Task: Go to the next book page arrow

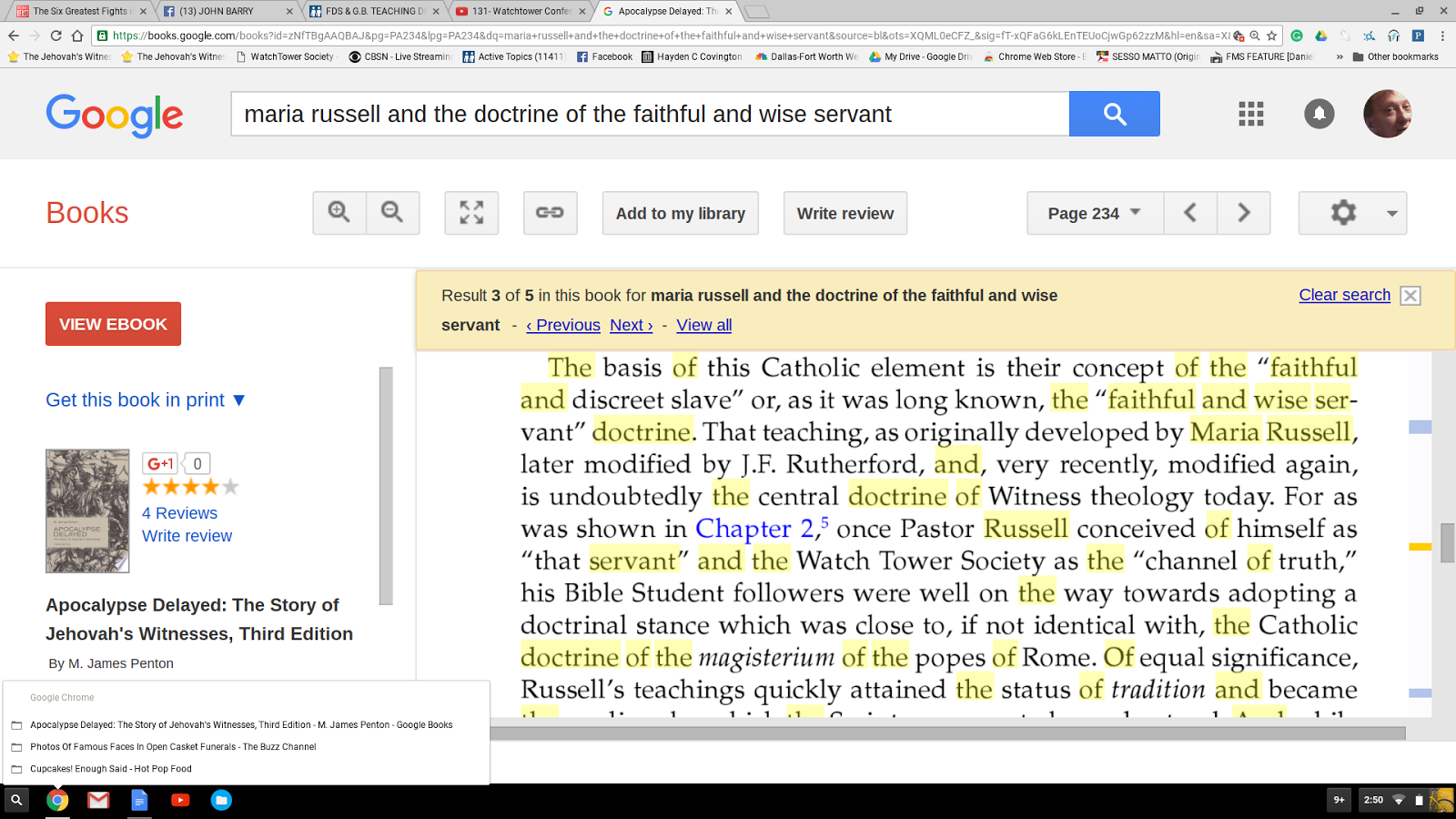Action: [1244, 213]
